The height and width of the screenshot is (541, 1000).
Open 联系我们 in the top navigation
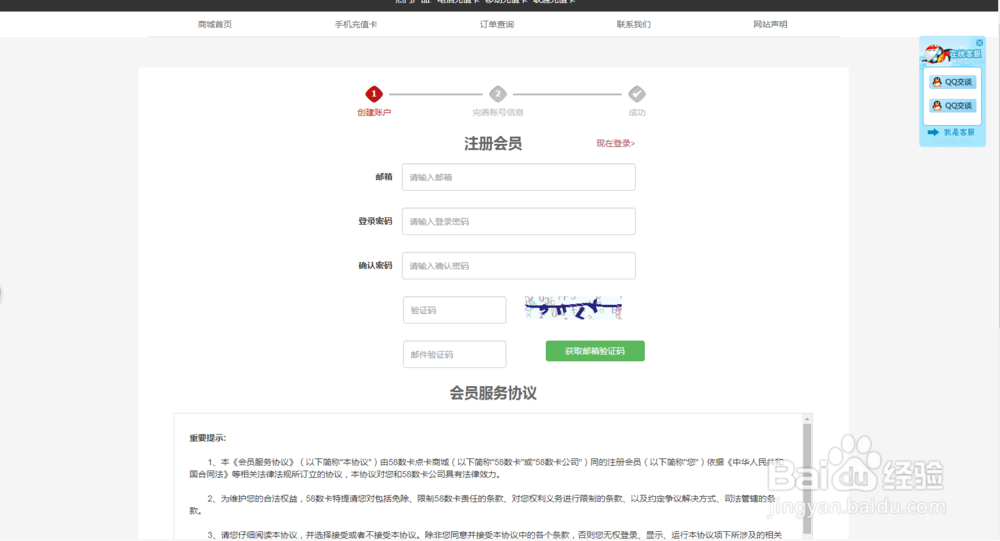[633, 24]
